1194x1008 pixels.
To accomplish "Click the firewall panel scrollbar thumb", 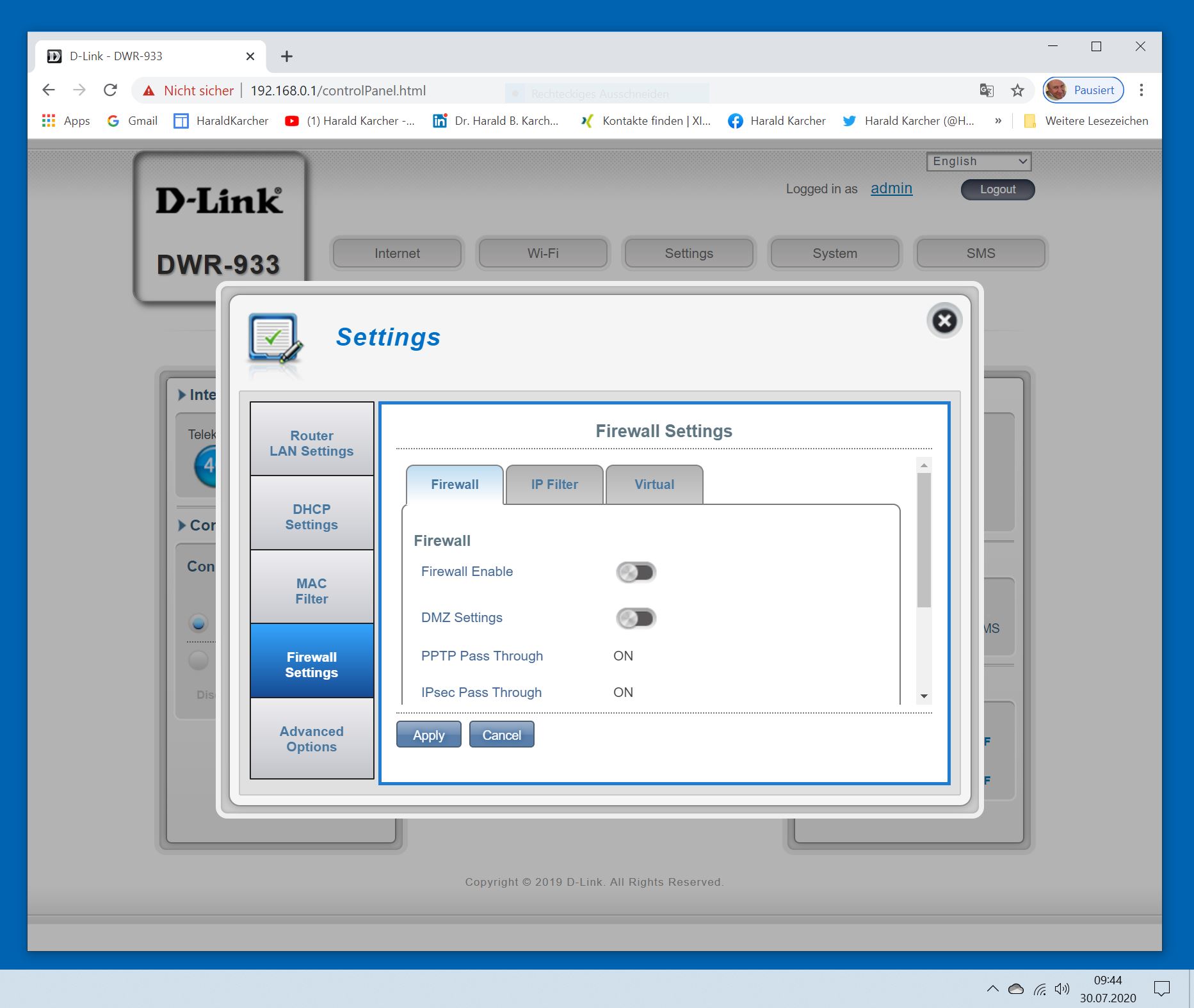I will point(924,540).
